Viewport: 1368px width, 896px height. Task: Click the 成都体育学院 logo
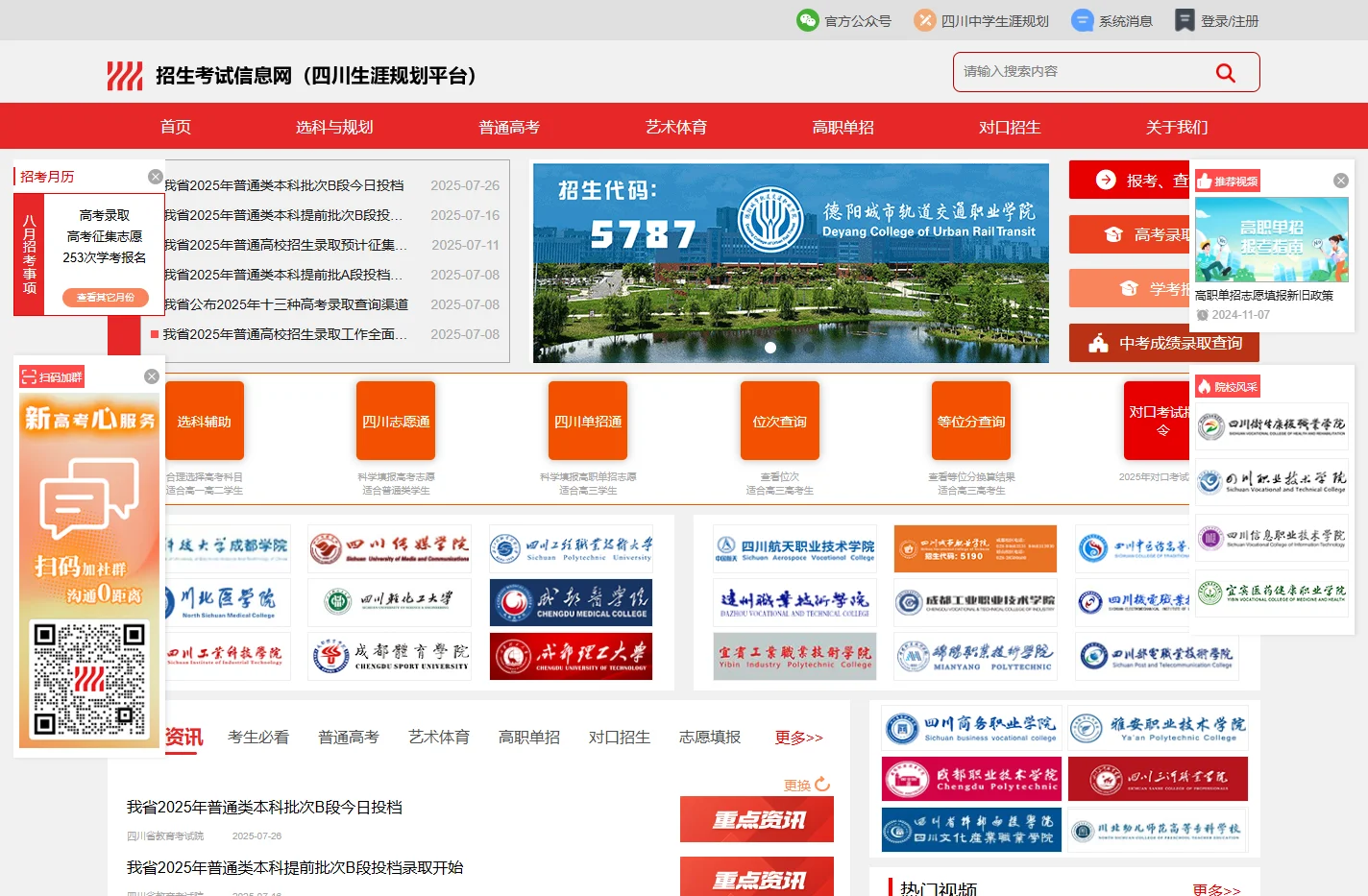tap(390, 656)
